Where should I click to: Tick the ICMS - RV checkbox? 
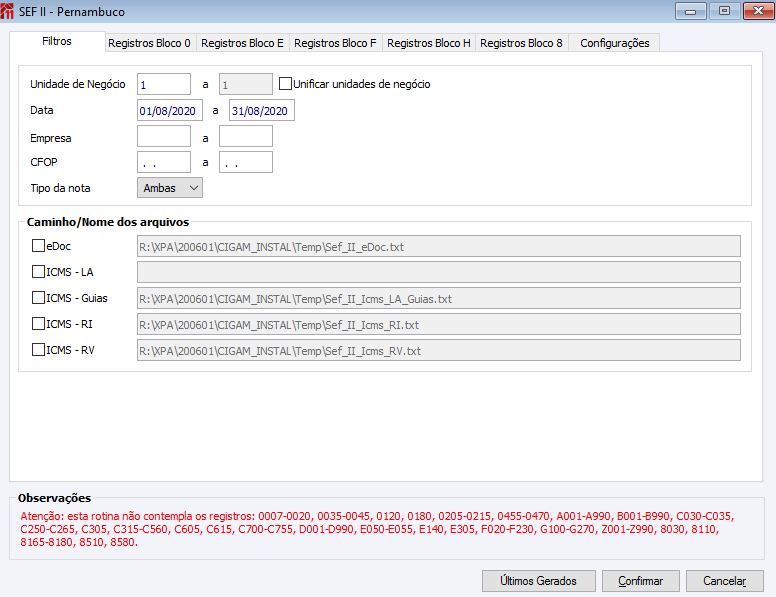(x=38, y=349)
